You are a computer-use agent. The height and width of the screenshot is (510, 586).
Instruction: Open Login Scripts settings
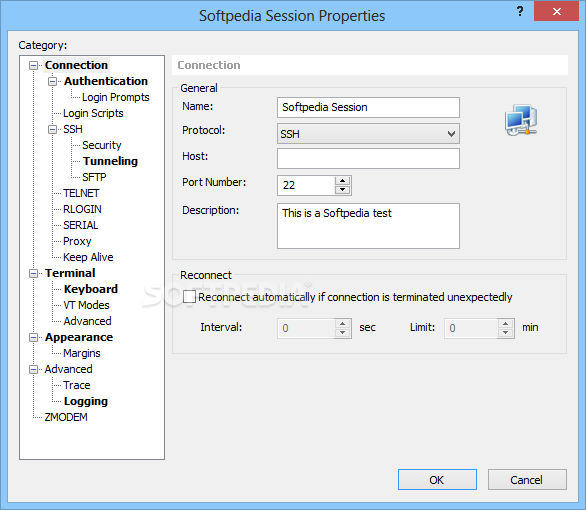pyautogui.click(x=93, y=113)
